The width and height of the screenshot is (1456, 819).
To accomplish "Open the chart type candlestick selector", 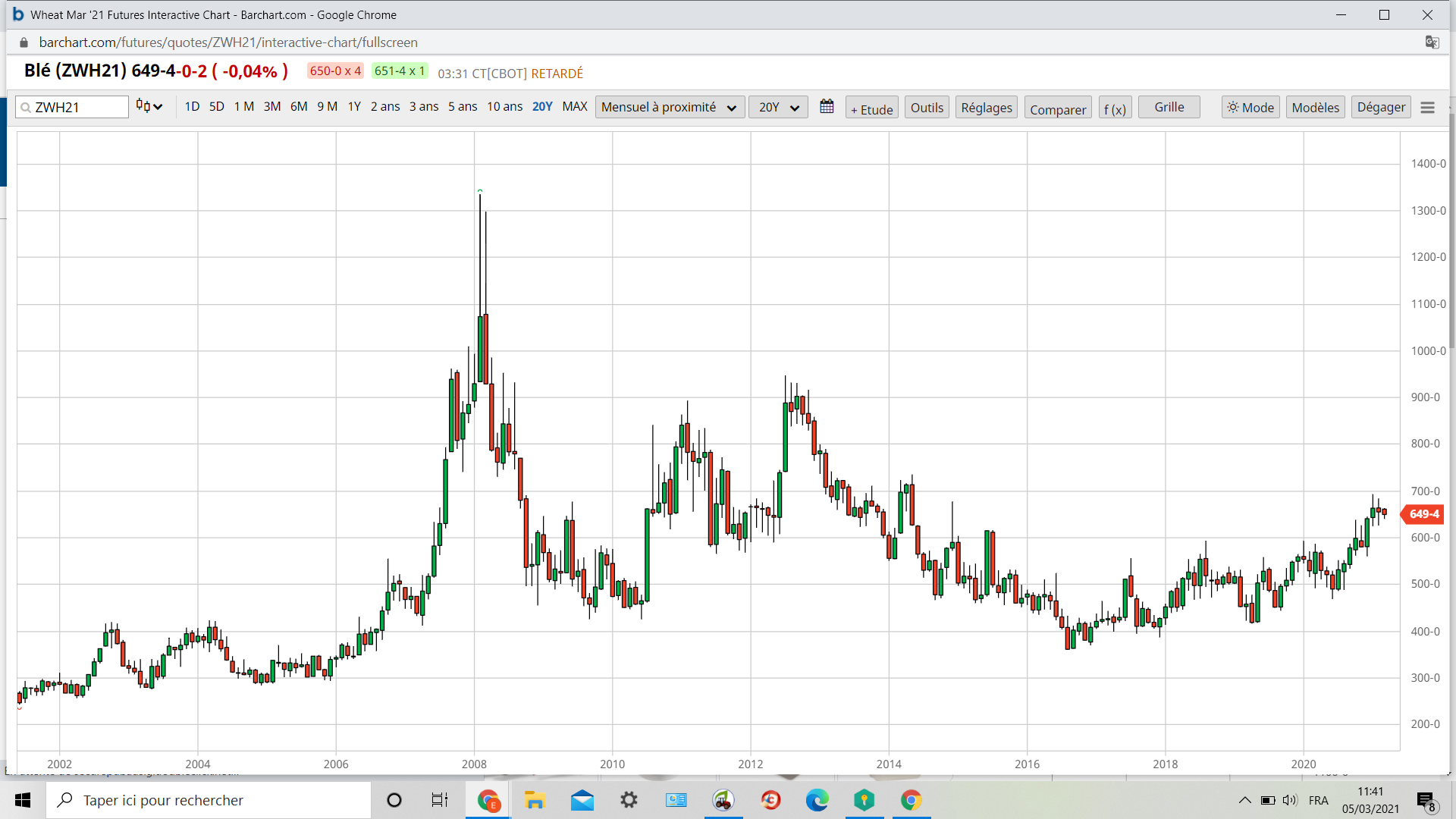I will pos(149,107).
